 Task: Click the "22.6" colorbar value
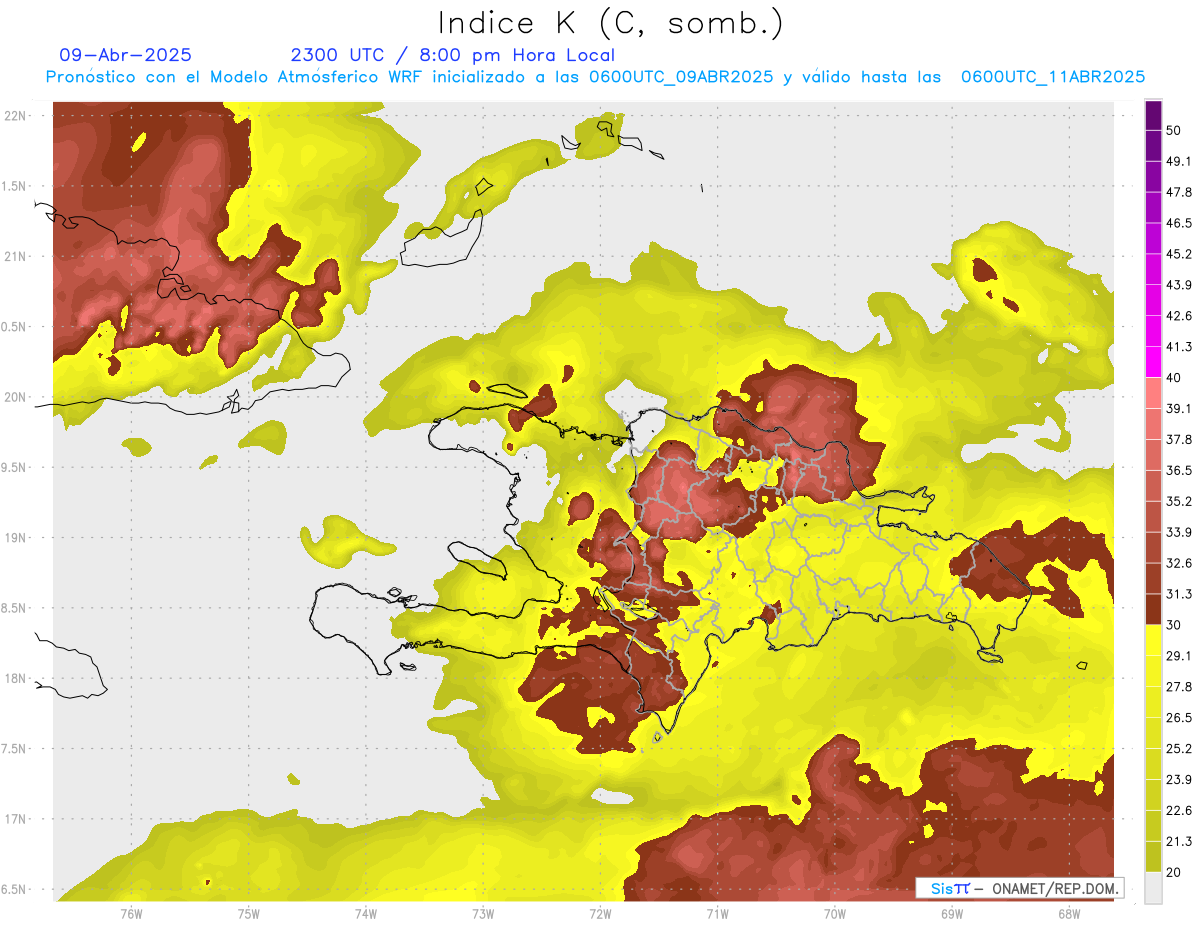click(1179, 810)
